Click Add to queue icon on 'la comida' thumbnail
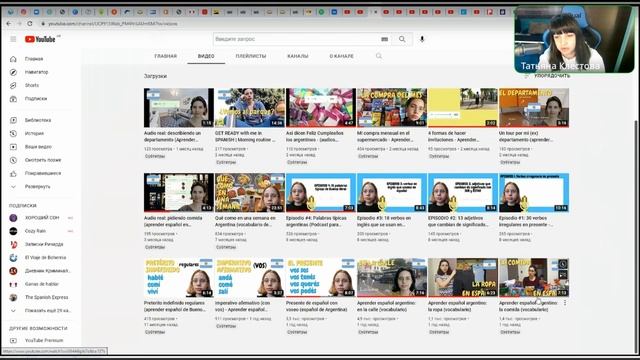 tap(563, 275)
